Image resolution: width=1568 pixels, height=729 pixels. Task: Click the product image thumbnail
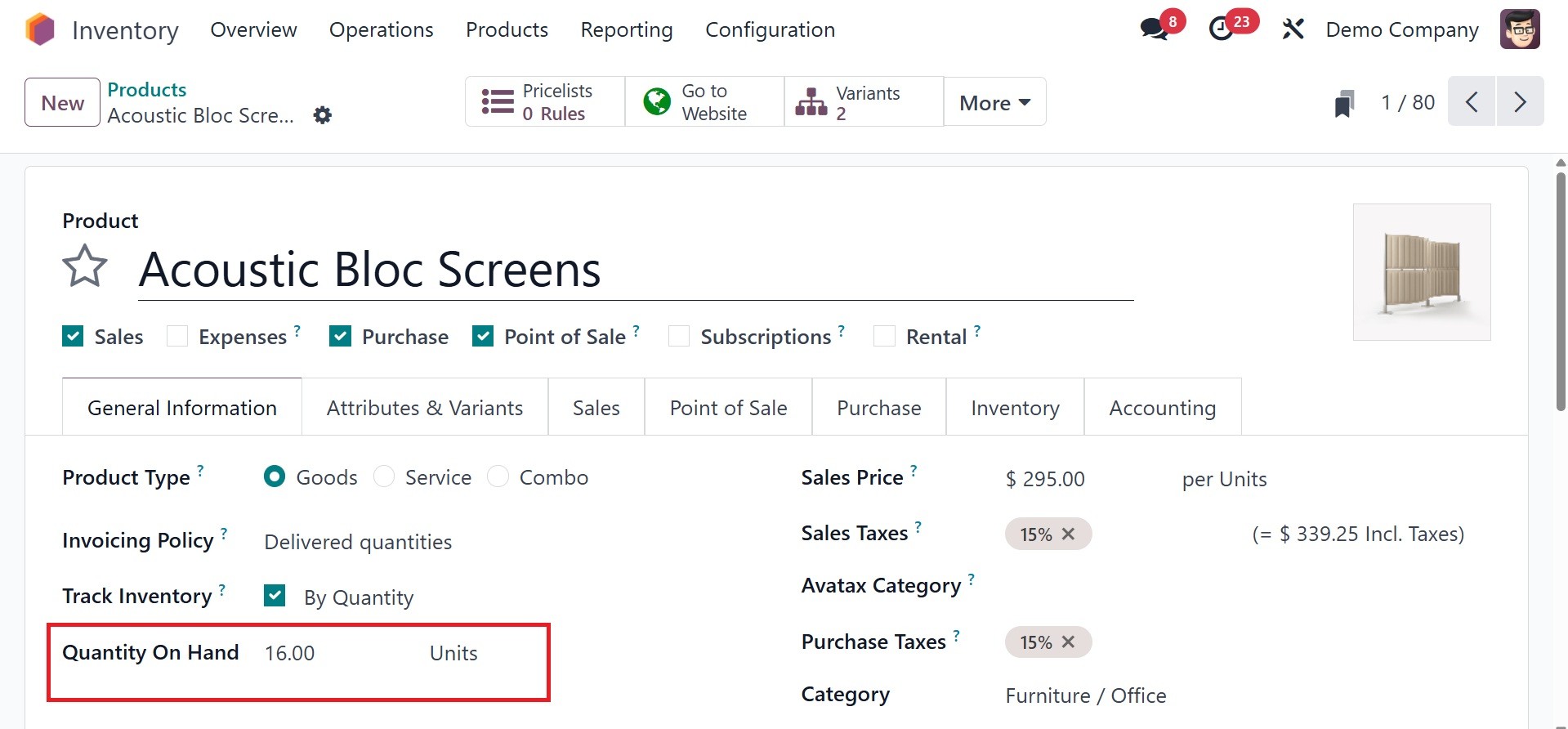pyautogui.click(x=1421, y=272)
